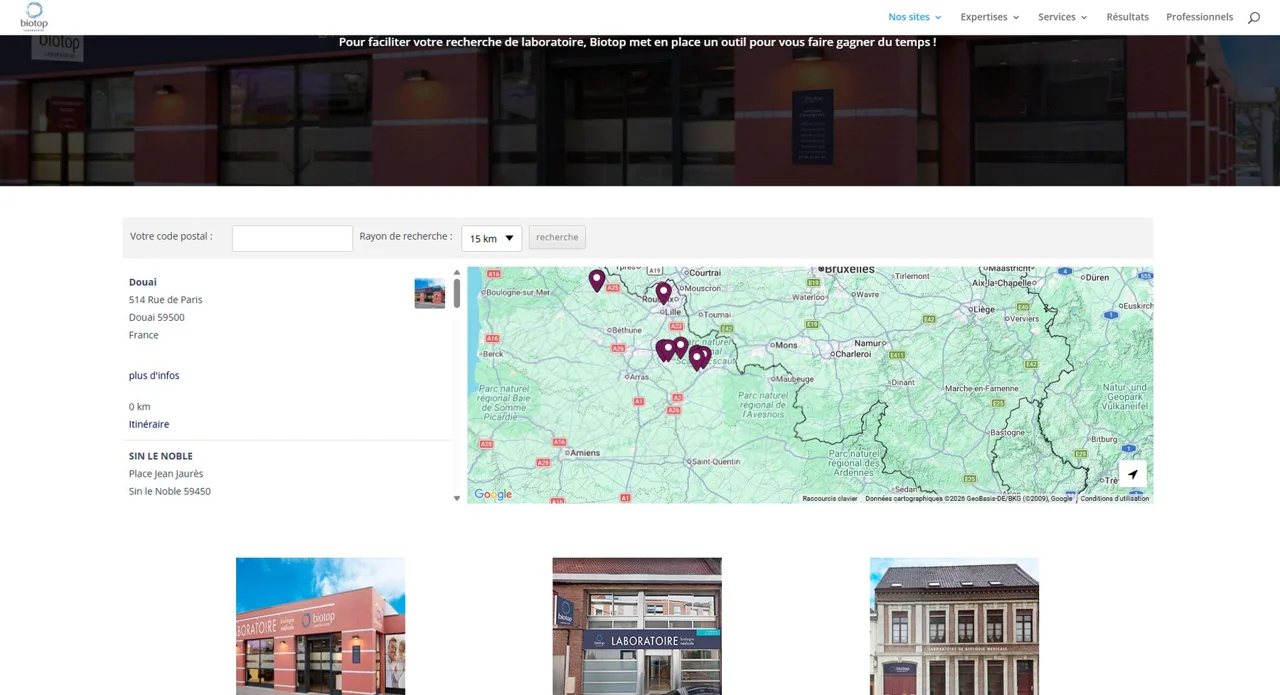Open plus d'infos for Douai
Viewport: 1280px width, 695px height.
point(154,375)
